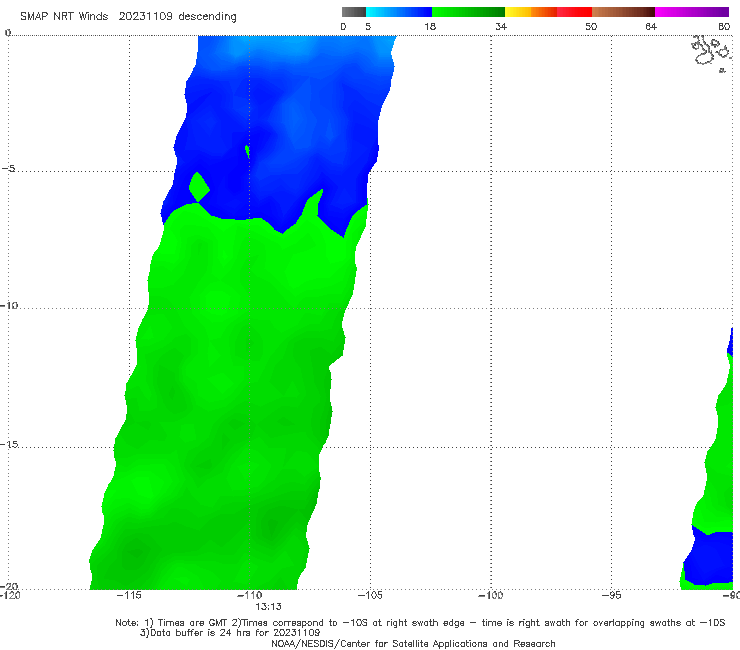Click colorbar label '18'

tap(430, 26)
